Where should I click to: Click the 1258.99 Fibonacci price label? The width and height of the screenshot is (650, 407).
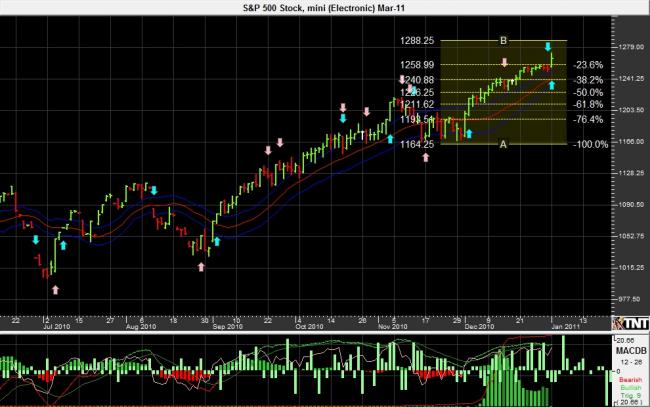tap(417, 65)
